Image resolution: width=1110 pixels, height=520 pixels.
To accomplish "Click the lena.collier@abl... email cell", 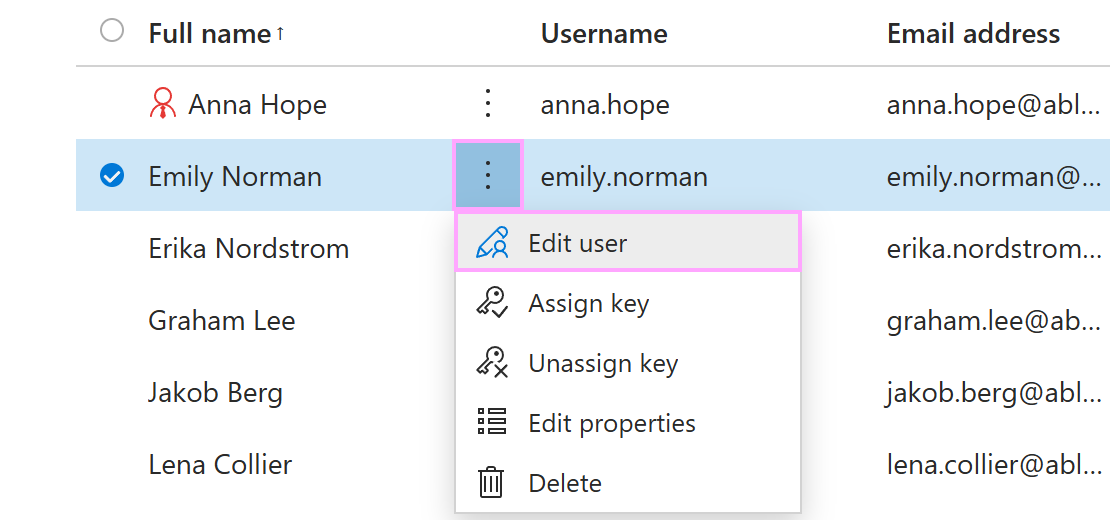I will [994, 465].
